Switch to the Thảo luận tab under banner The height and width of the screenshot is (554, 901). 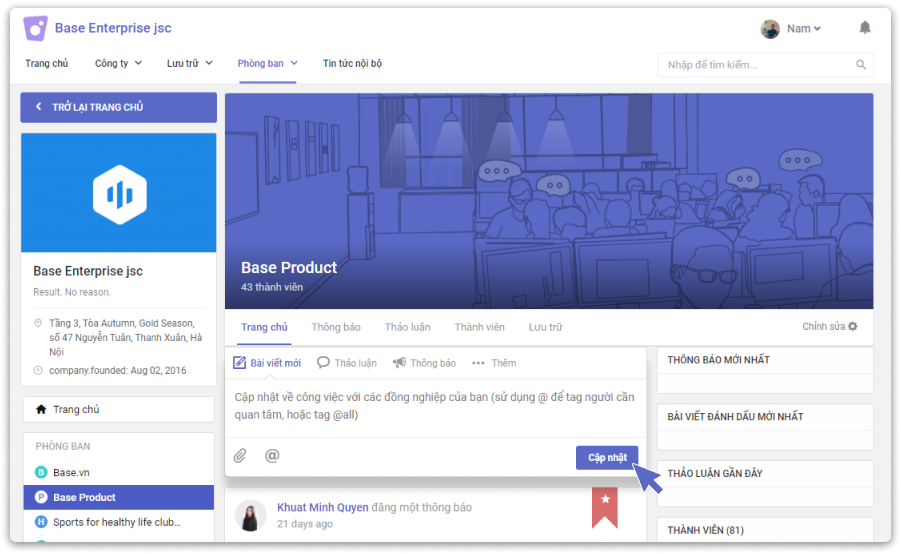[407, 327]
